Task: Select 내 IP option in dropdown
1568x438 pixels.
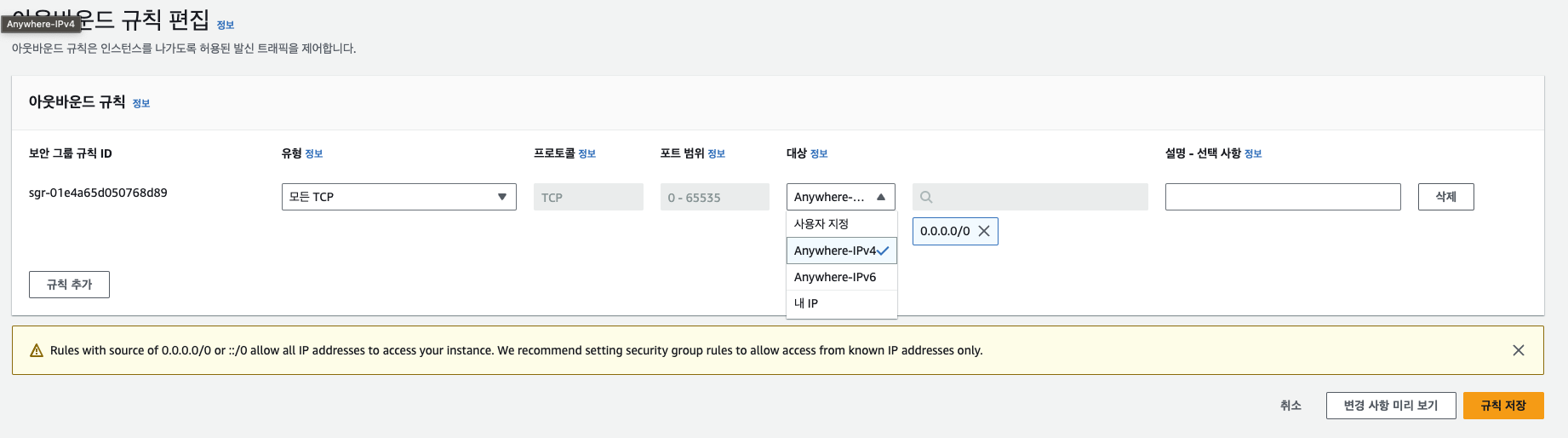Action: tap(806, 303)
